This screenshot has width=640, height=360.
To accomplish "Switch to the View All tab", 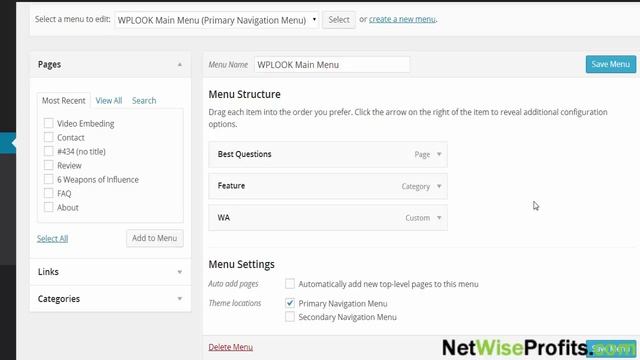I will pos(109,100).
